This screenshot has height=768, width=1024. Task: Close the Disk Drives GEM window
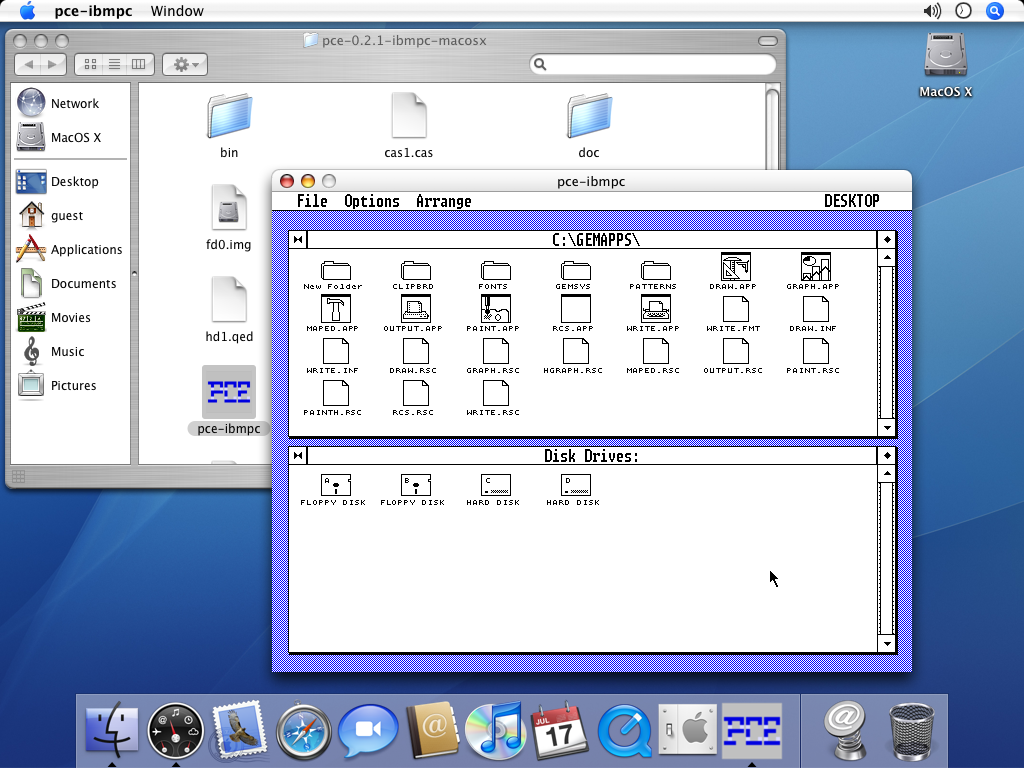point(298,455)
